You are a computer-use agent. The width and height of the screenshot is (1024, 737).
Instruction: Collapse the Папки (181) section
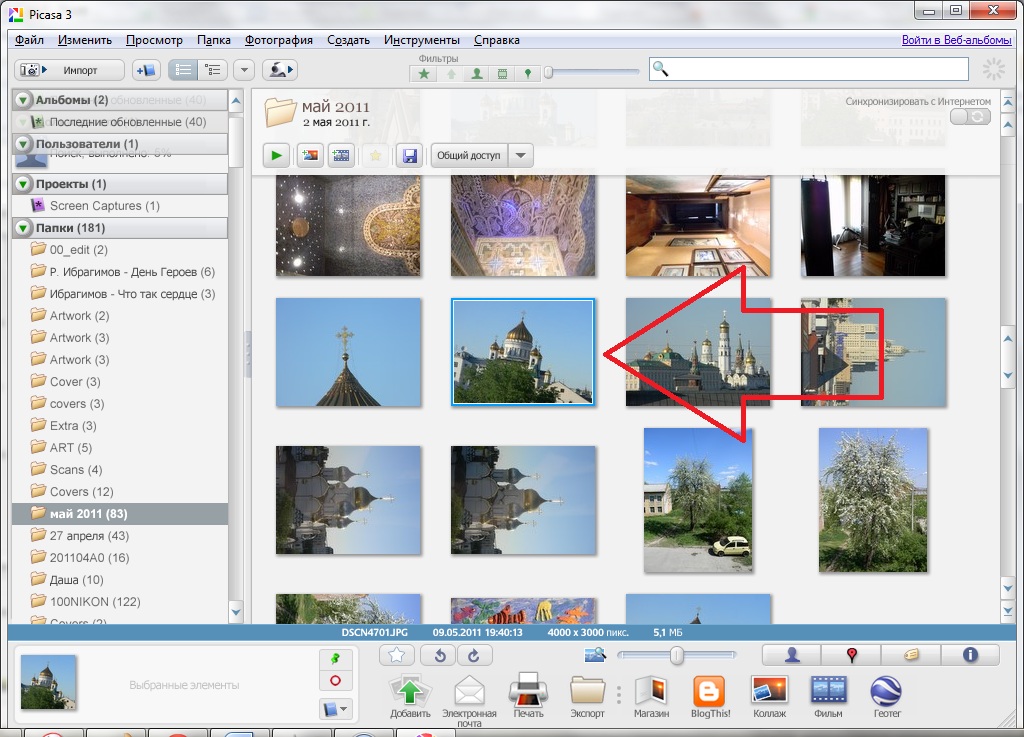point(24,228)
